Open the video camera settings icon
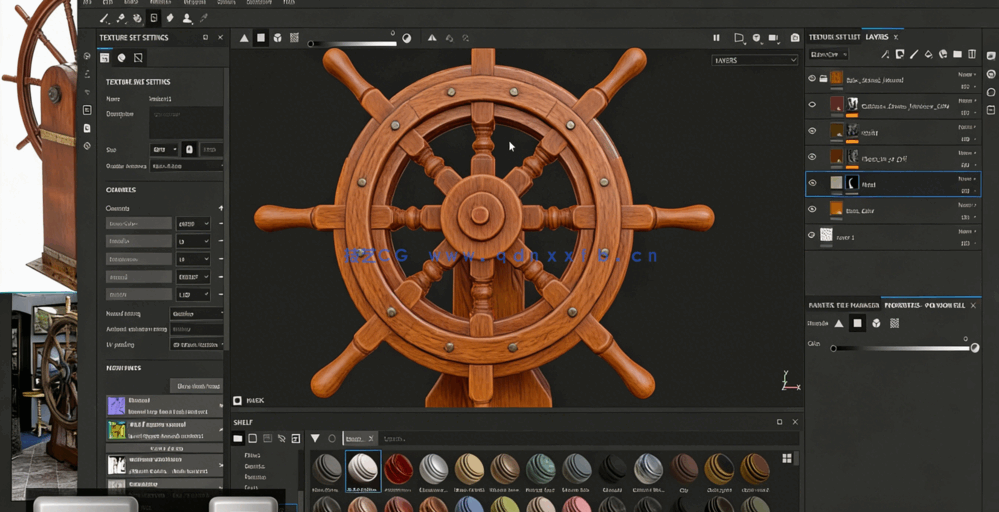The image size is (999, 512). click(x=774, y=38)
